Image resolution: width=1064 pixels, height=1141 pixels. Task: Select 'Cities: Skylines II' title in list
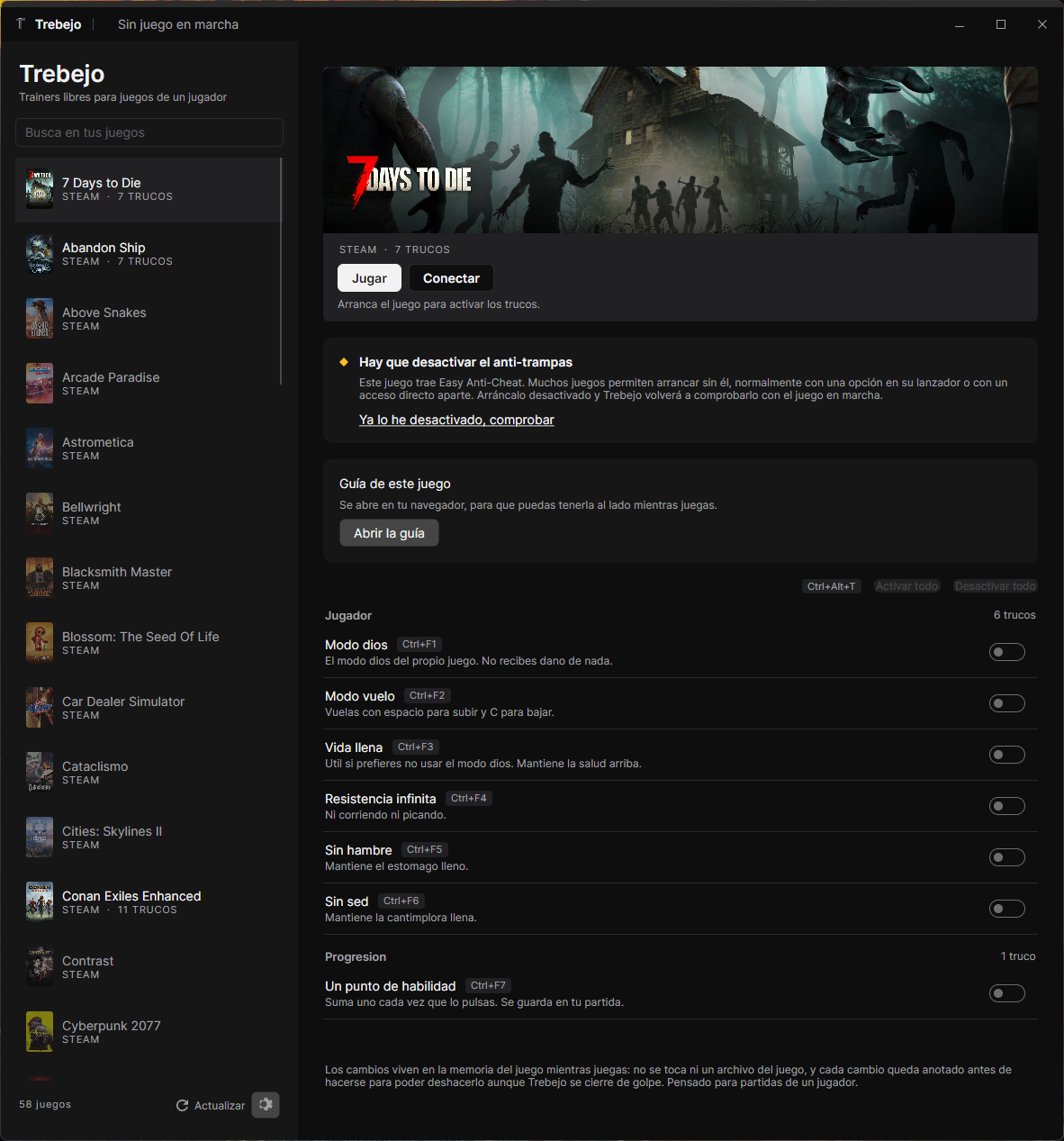(113, 831)
